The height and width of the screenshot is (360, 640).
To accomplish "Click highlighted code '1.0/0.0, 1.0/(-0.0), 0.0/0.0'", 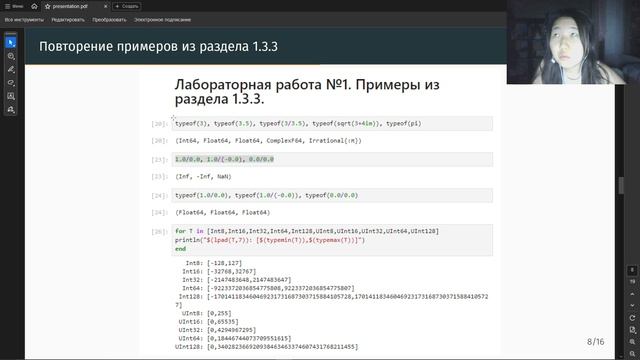I will point(224,159).
